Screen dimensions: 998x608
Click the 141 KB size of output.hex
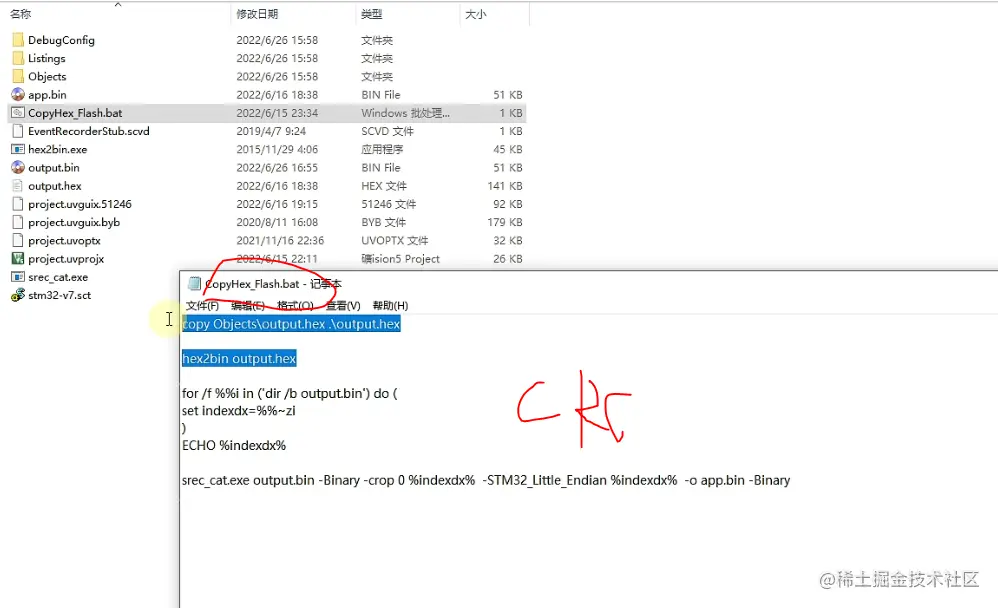[x=505, y=186]
